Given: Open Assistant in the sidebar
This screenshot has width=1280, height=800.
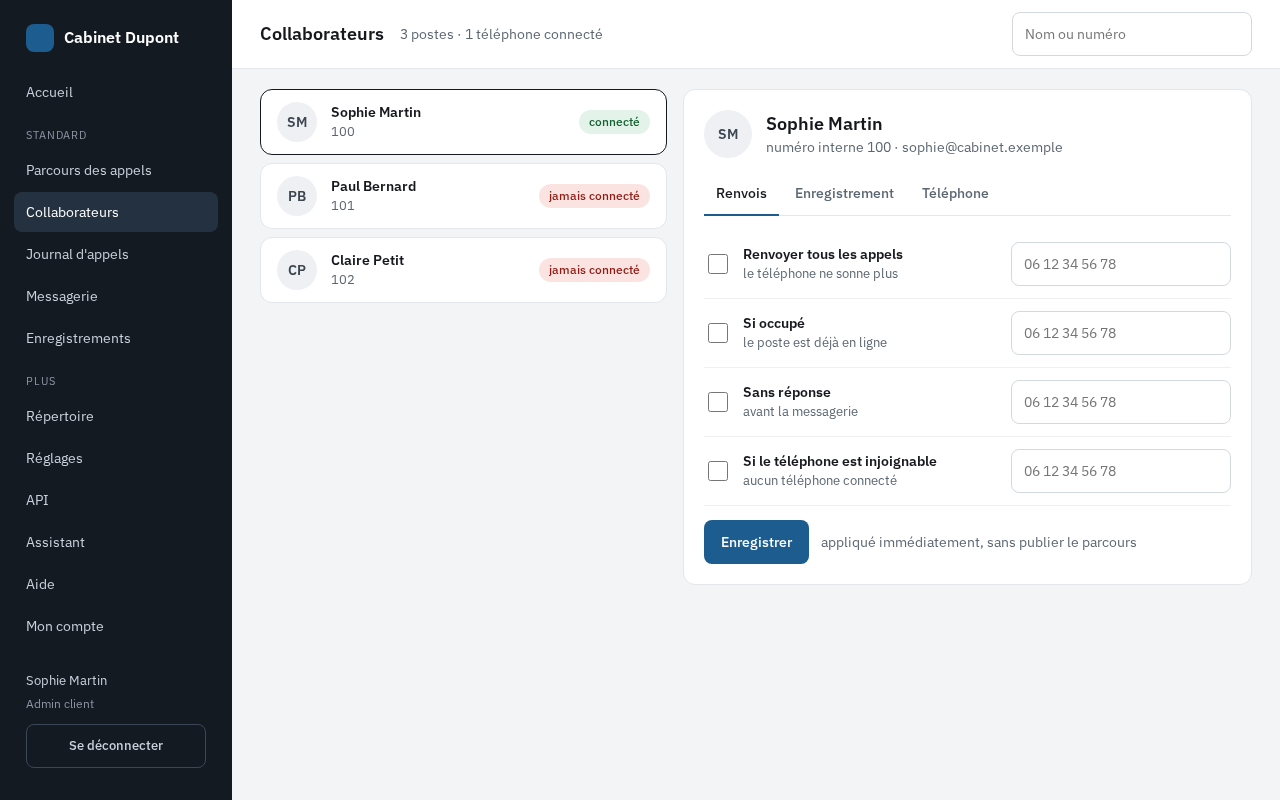Looking at the screenshot, I should (x=116, y=542).
